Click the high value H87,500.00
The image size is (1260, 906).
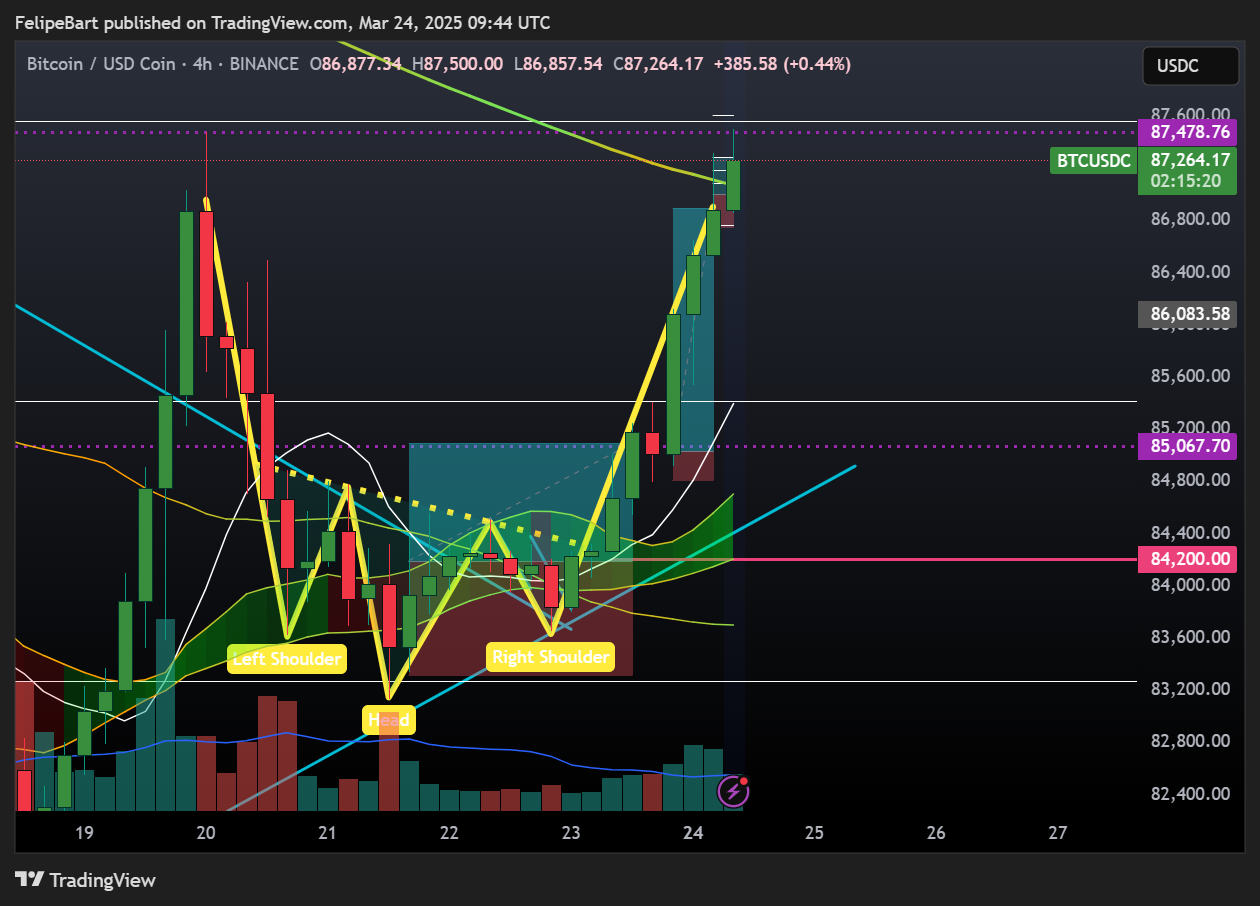point(458,64)
